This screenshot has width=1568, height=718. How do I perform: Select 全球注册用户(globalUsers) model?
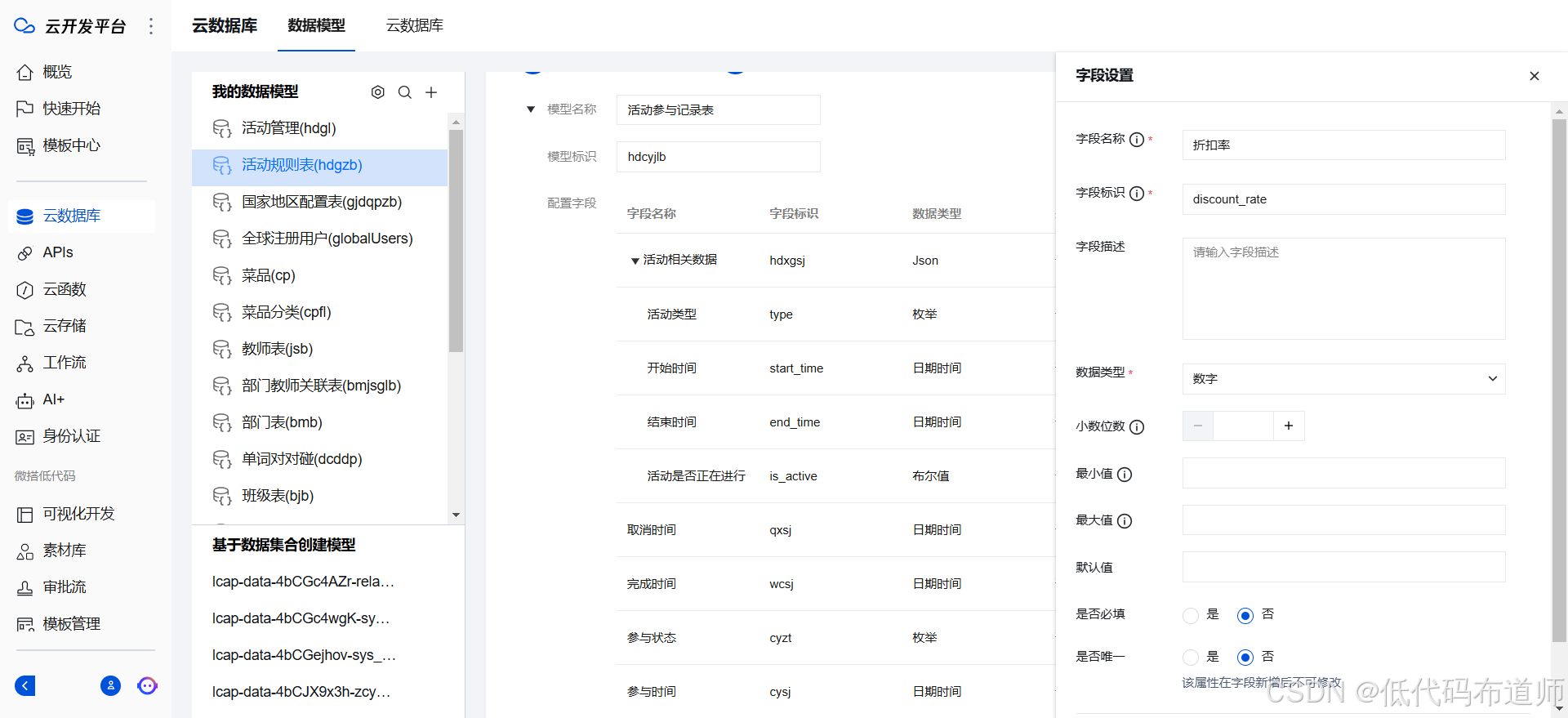pyautogui.click(x=319, y=239)
